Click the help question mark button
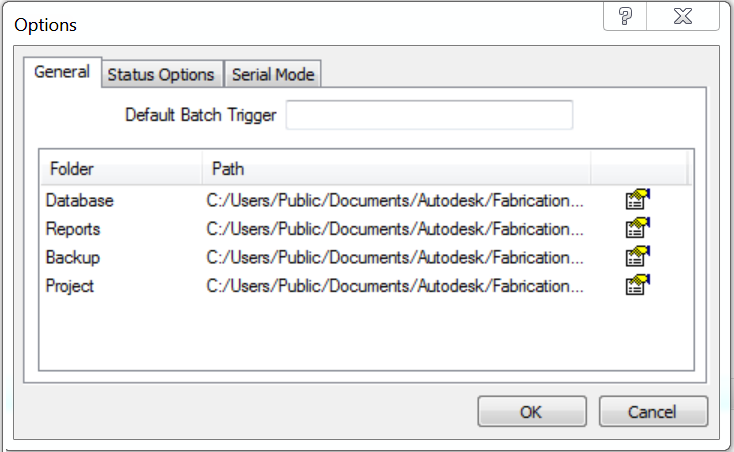 coord(625,17)
